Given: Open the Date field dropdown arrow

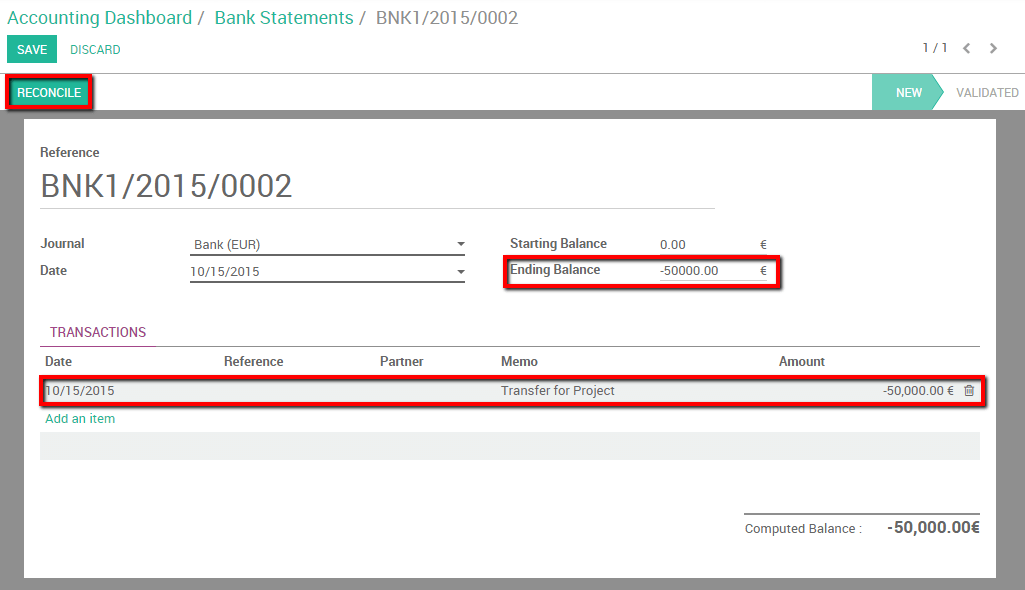Looking at the screenshot, I should (460, 270).
